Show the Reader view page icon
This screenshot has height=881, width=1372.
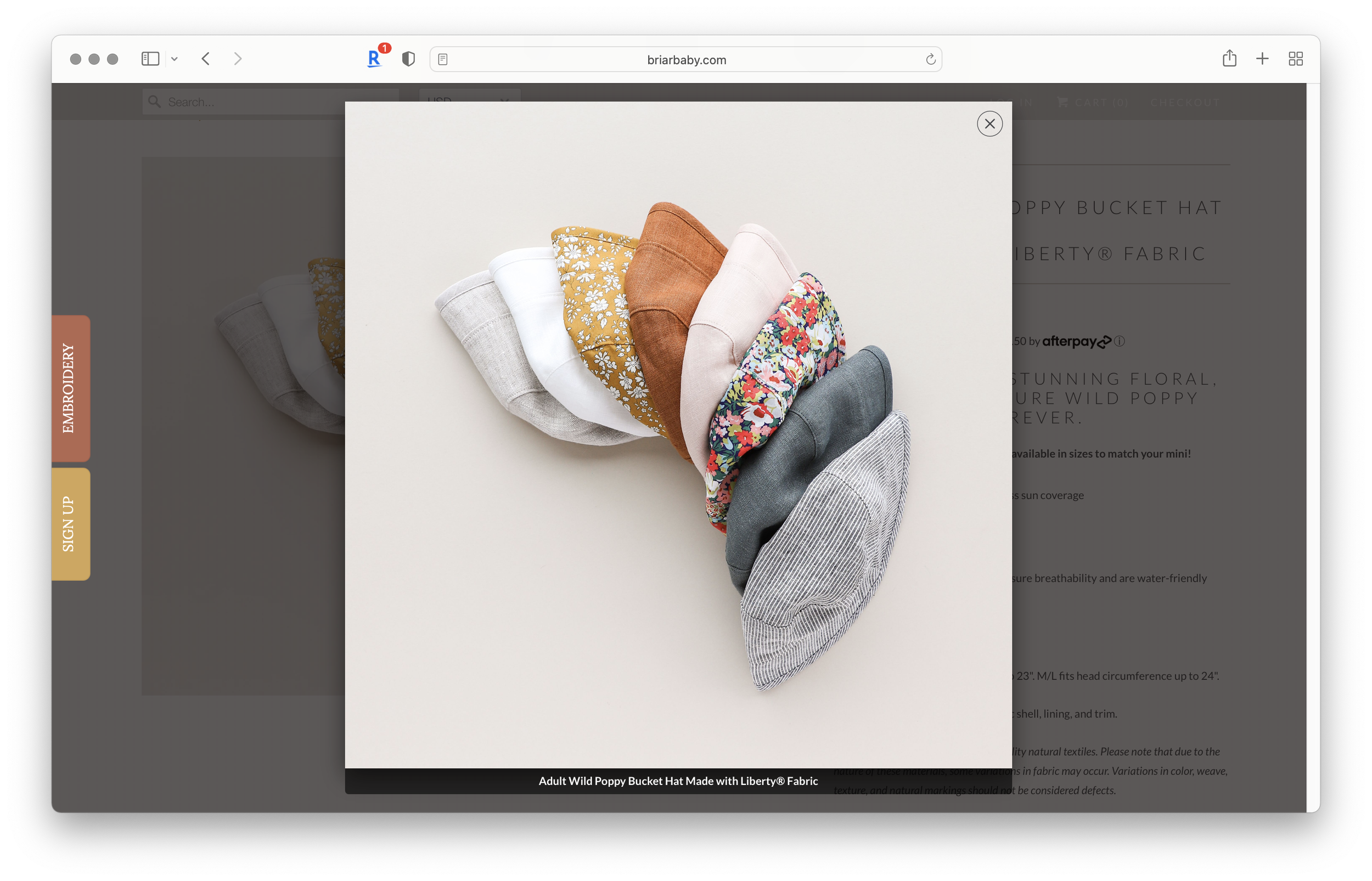click(x=443, y=59)
